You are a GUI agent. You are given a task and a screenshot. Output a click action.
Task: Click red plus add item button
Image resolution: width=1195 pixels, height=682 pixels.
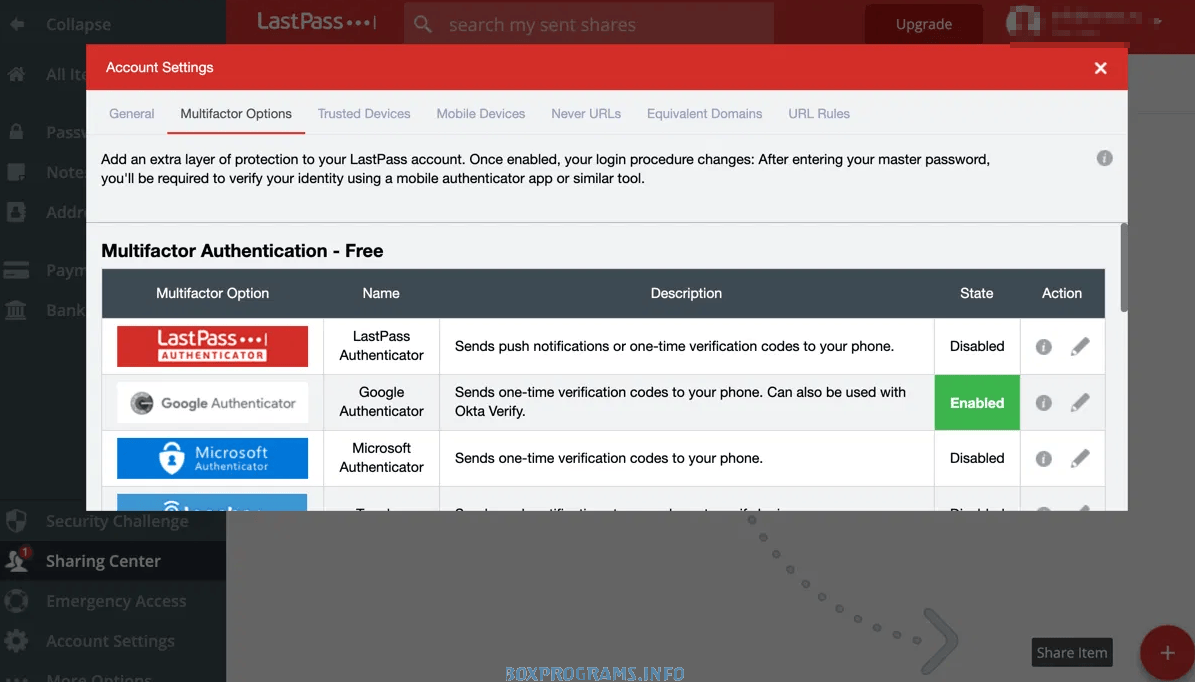point(1166,653)
